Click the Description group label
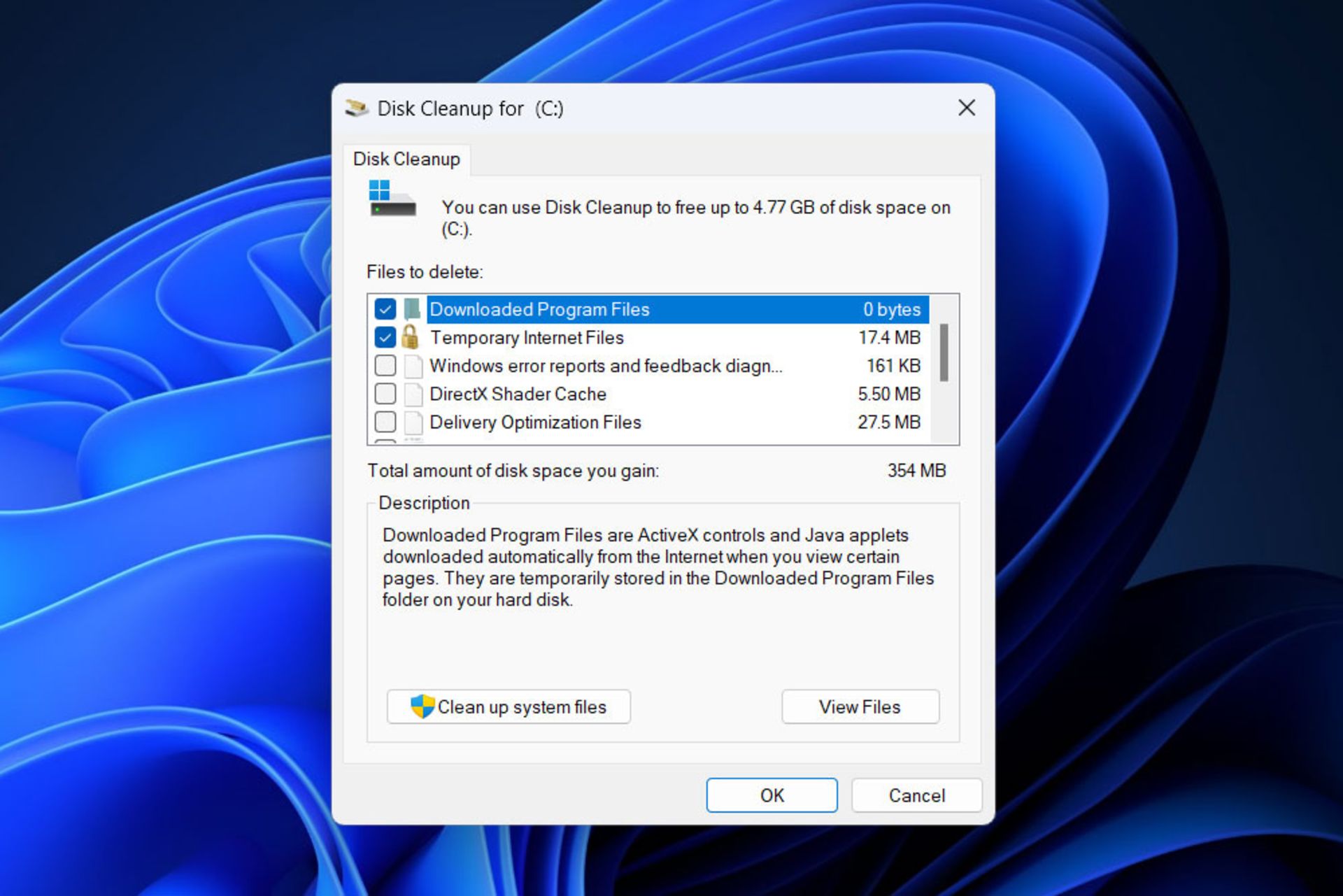Viewport: 1343px width, 896px height. click(424, 503)
